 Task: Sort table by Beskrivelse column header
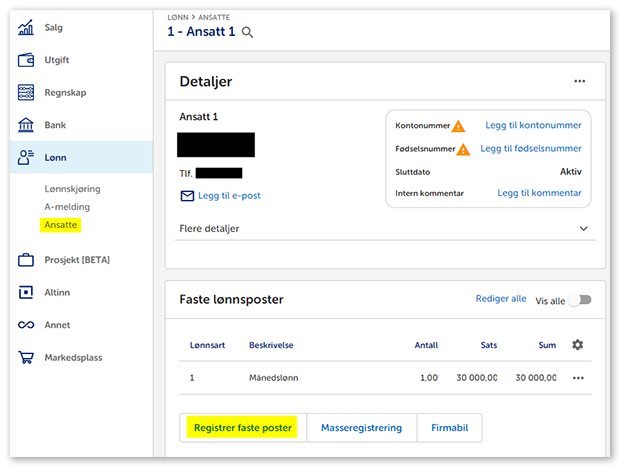[x=271, y=346]
